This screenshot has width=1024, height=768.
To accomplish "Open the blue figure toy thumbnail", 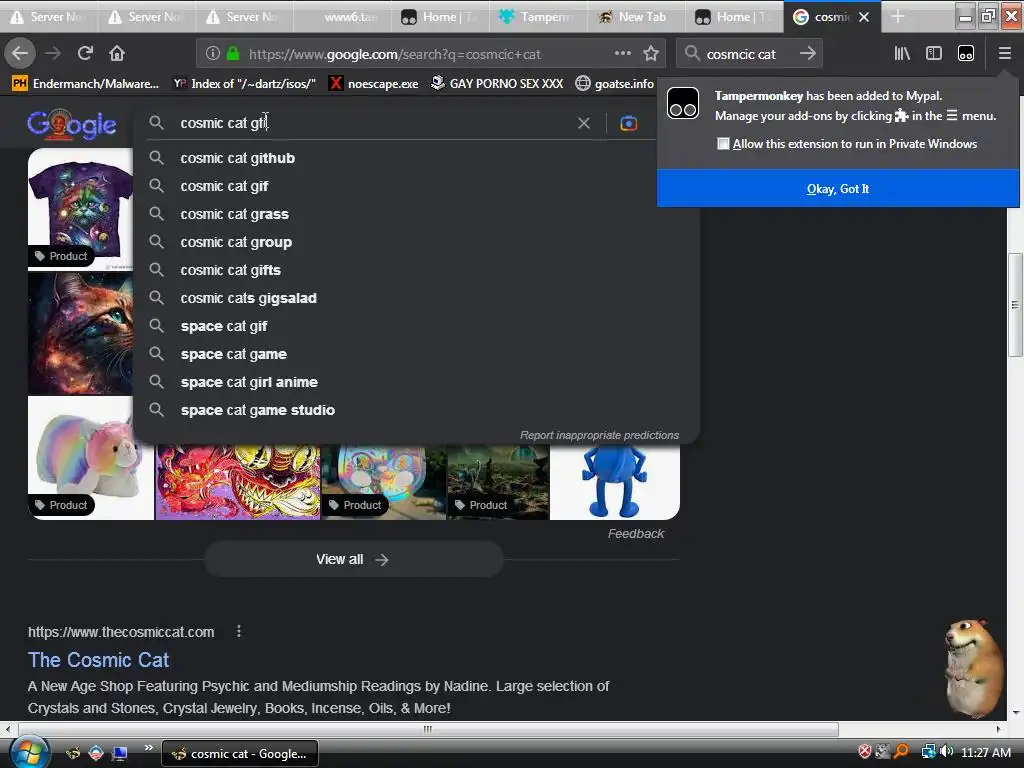I will [x=615, y=482].
